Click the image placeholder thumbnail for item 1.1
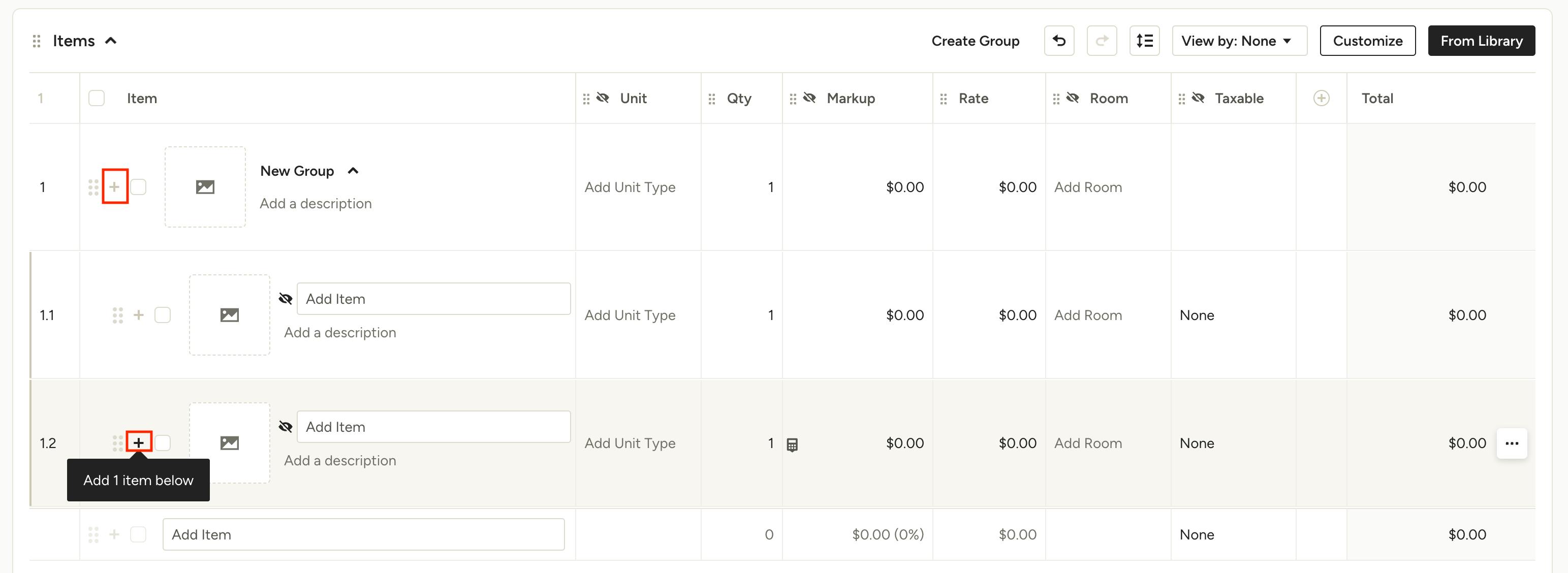 click(x=230, y=314)
